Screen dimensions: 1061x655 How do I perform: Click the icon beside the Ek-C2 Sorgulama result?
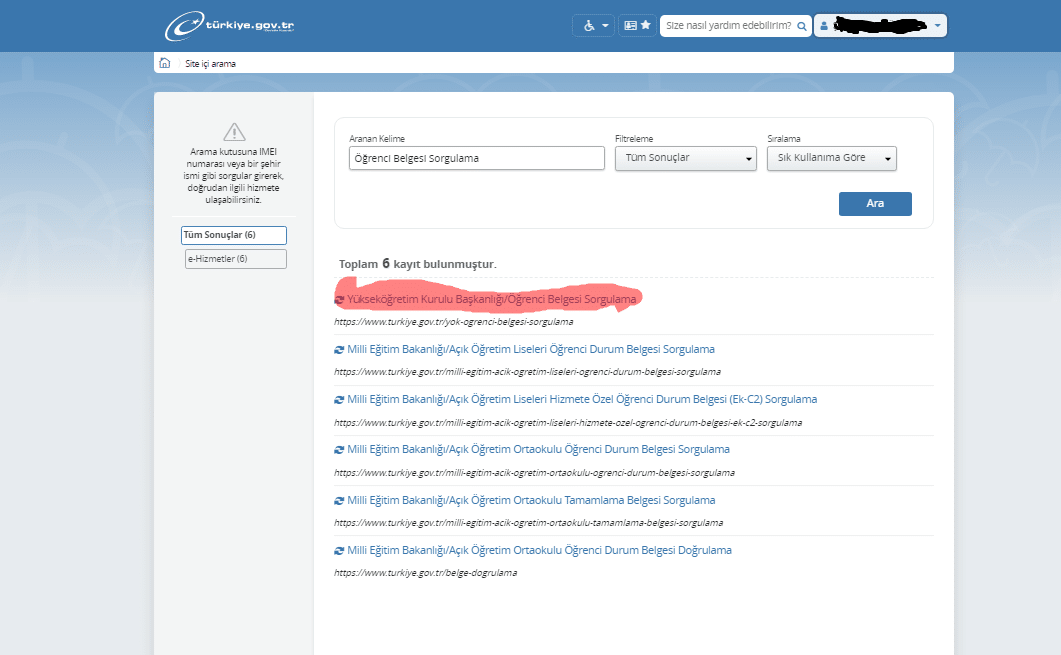339,400
